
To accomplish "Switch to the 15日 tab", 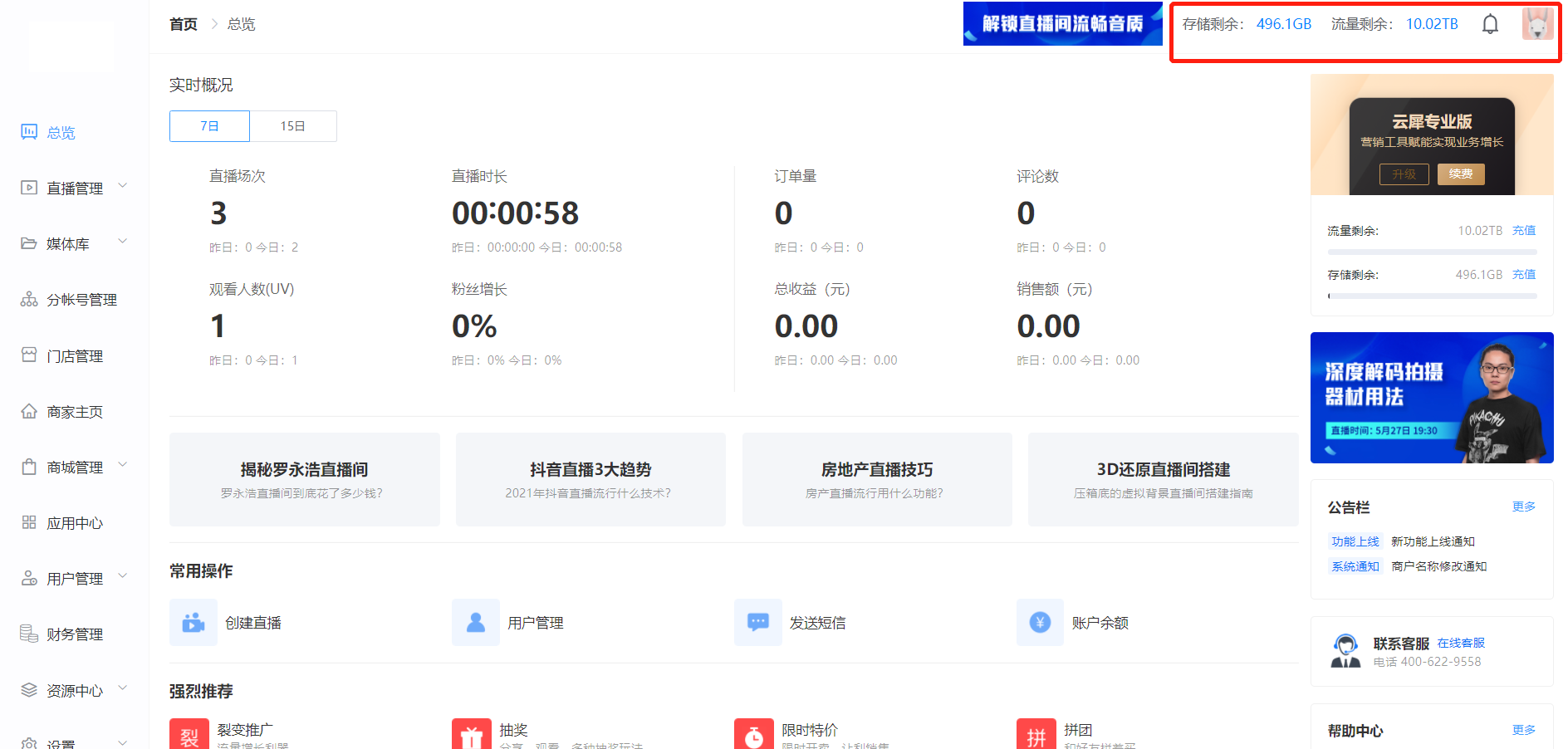I will (293, 126).
